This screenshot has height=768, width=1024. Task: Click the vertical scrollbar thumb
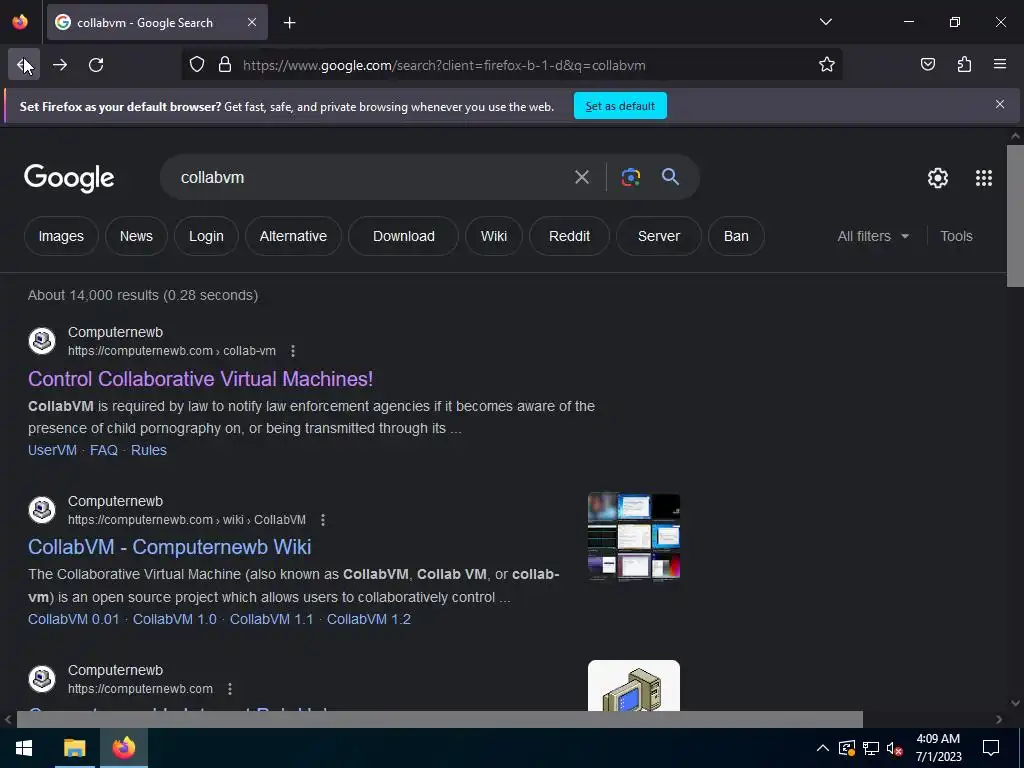(x=1015, y=216)
